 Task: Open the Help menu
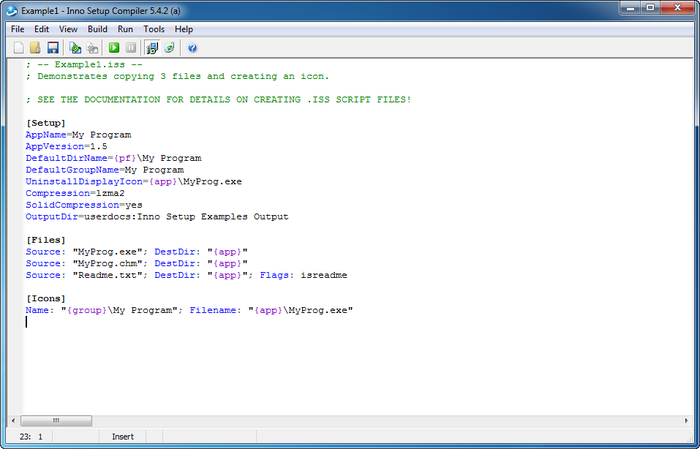[x=184, y=29]
